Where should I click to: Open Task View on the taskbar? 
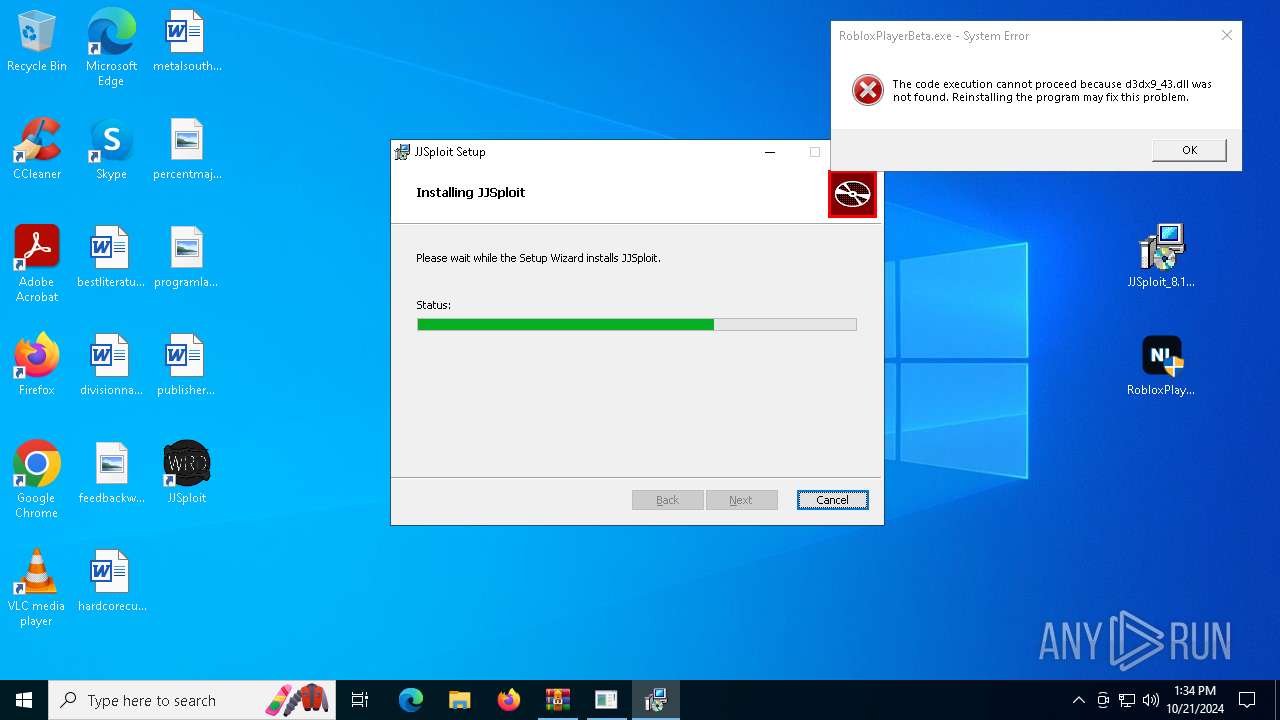(x=360, y=700)
